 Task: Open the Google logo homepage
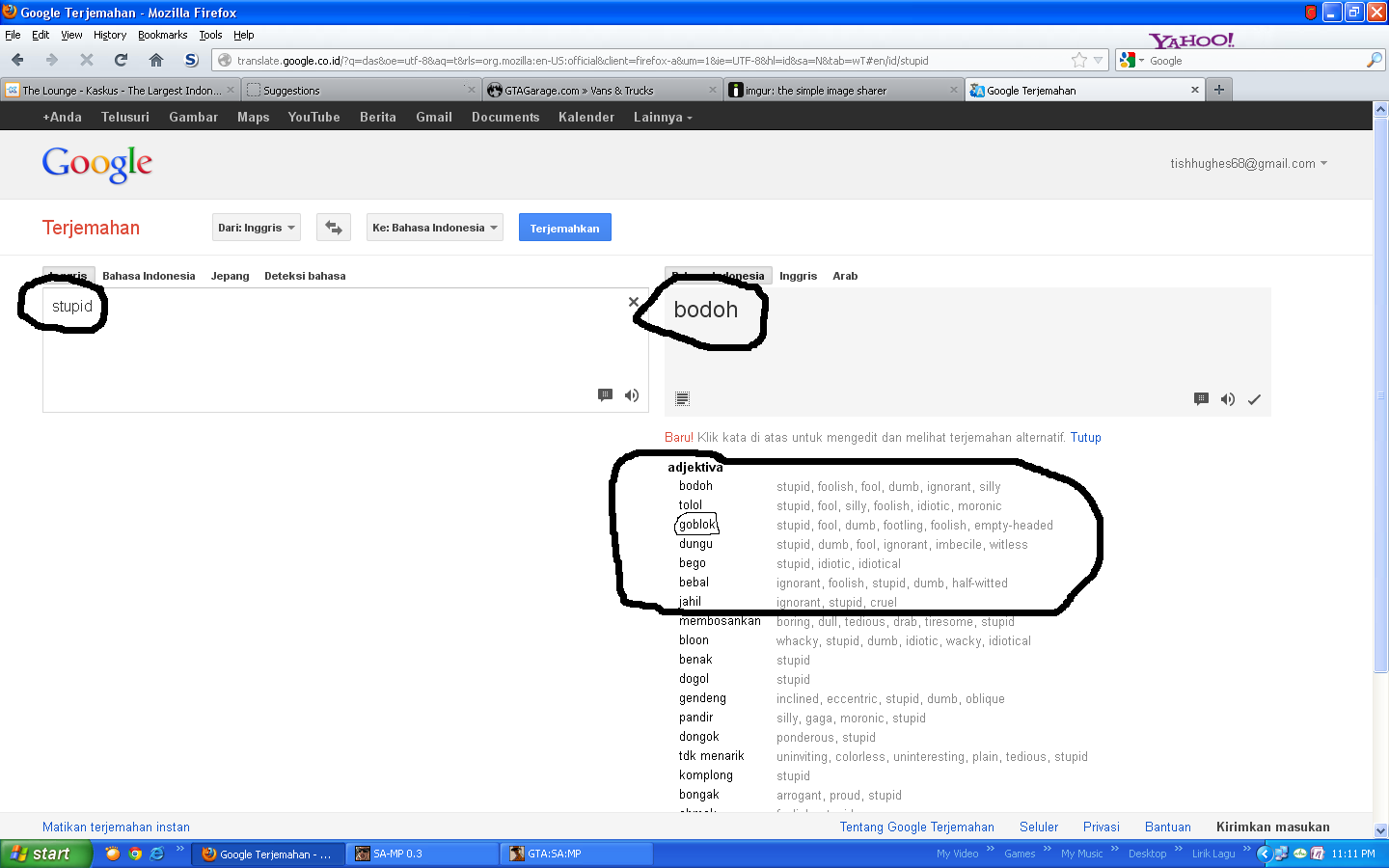coord(96,164)
